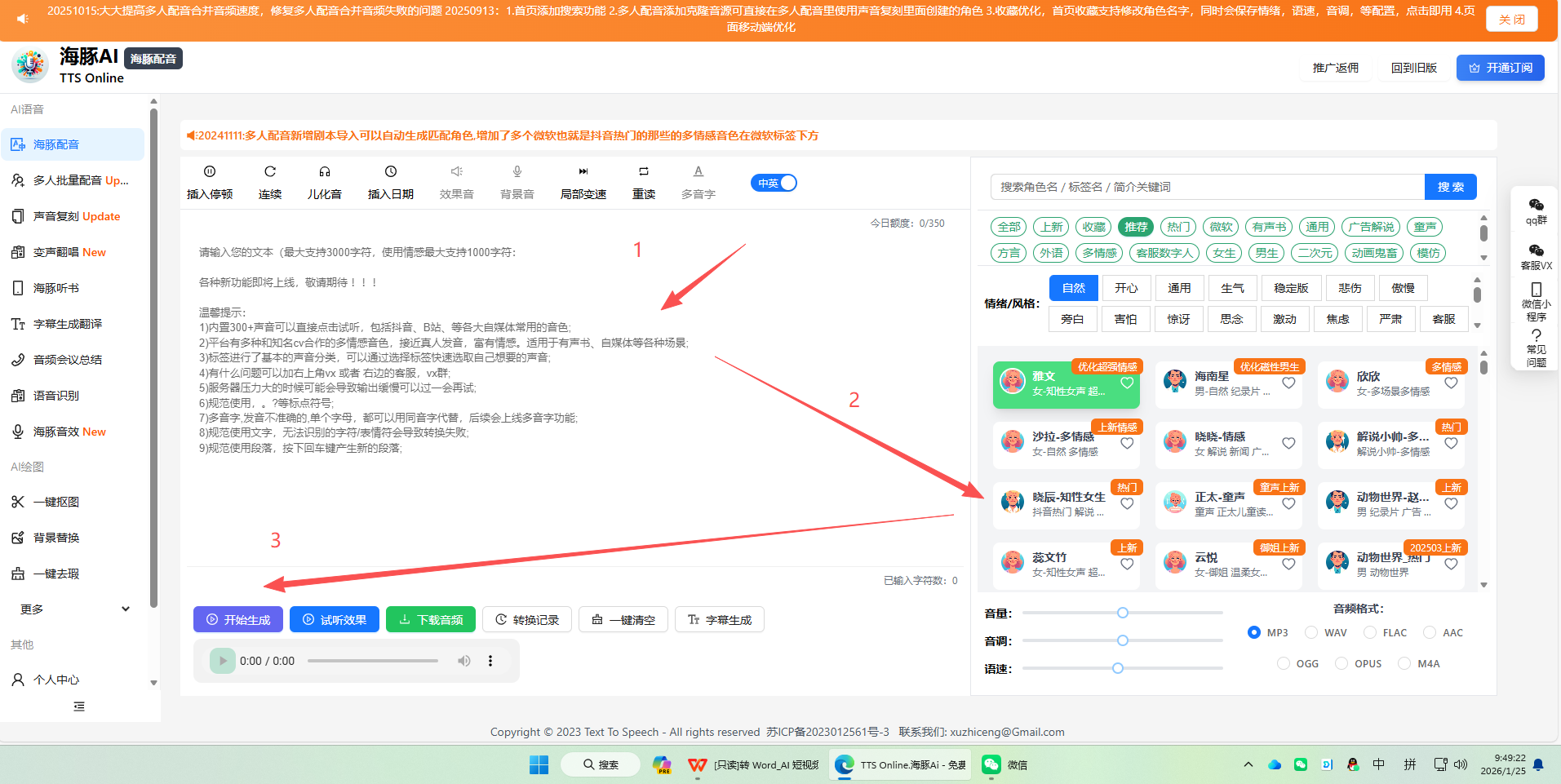
Task: Select the 背景音 background sound tool
Action: 517,181
